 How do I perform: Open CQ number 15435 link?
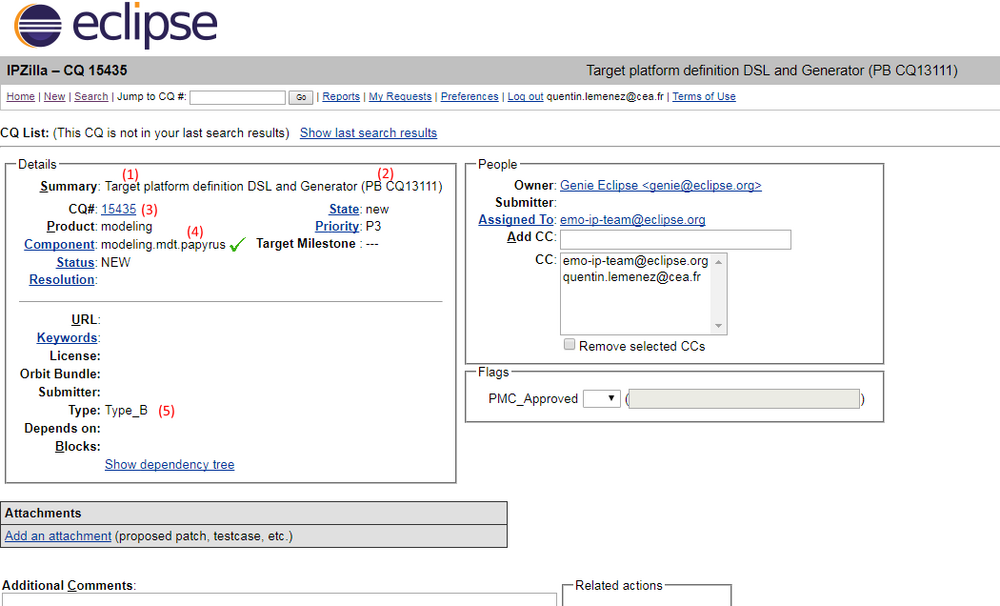tap(119, 209)
